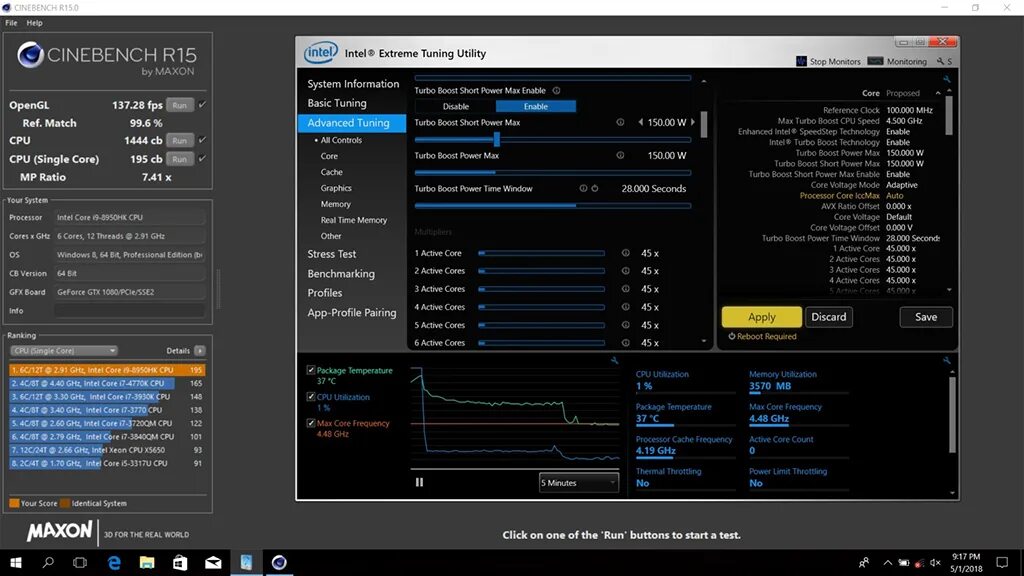Open Task View from the taskbar

[x=80, y=562]
